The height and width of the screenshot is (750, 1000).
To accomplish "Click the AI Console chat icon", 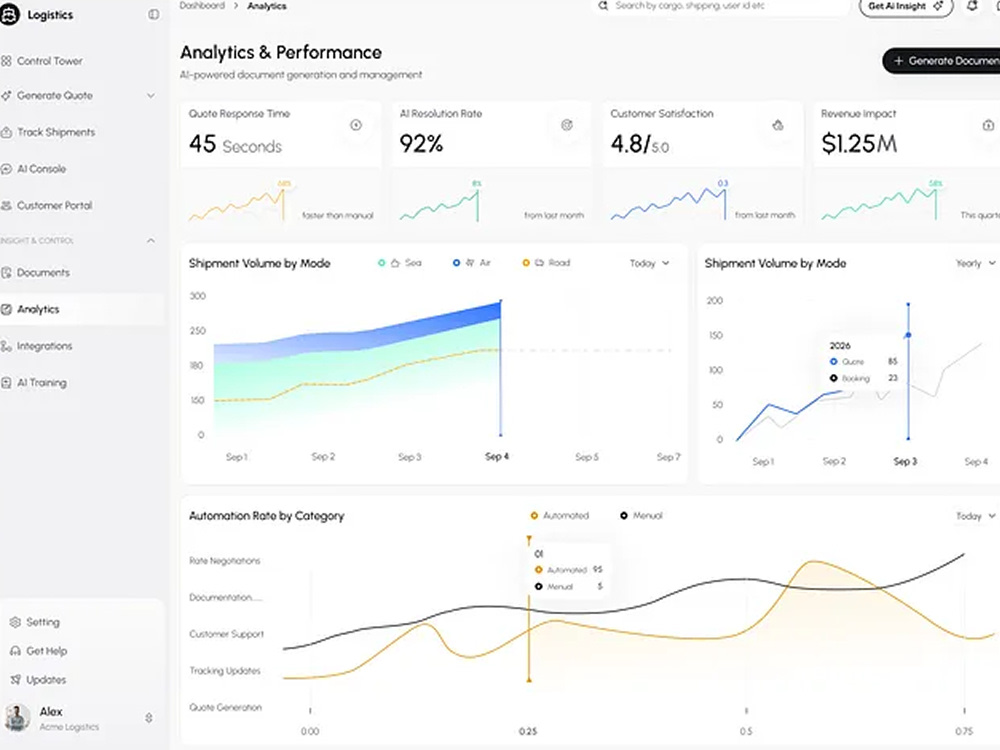I will [6, 169].
